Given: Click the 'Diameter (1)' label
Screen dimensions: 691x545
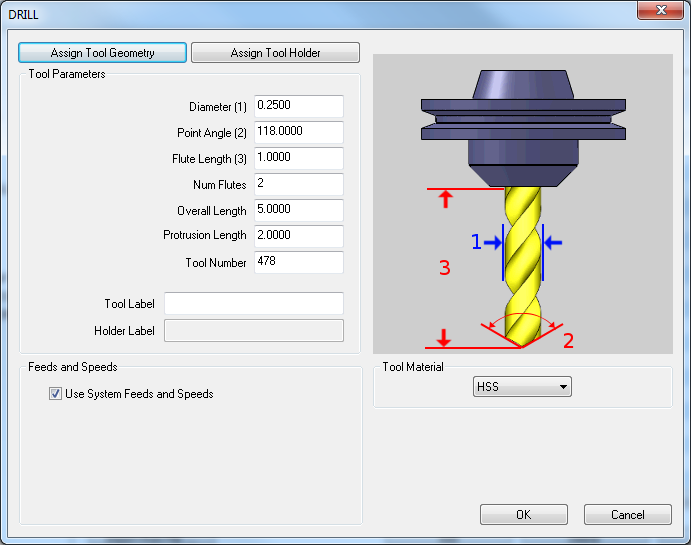Looking at the screenshot, I should click(218, 107).
